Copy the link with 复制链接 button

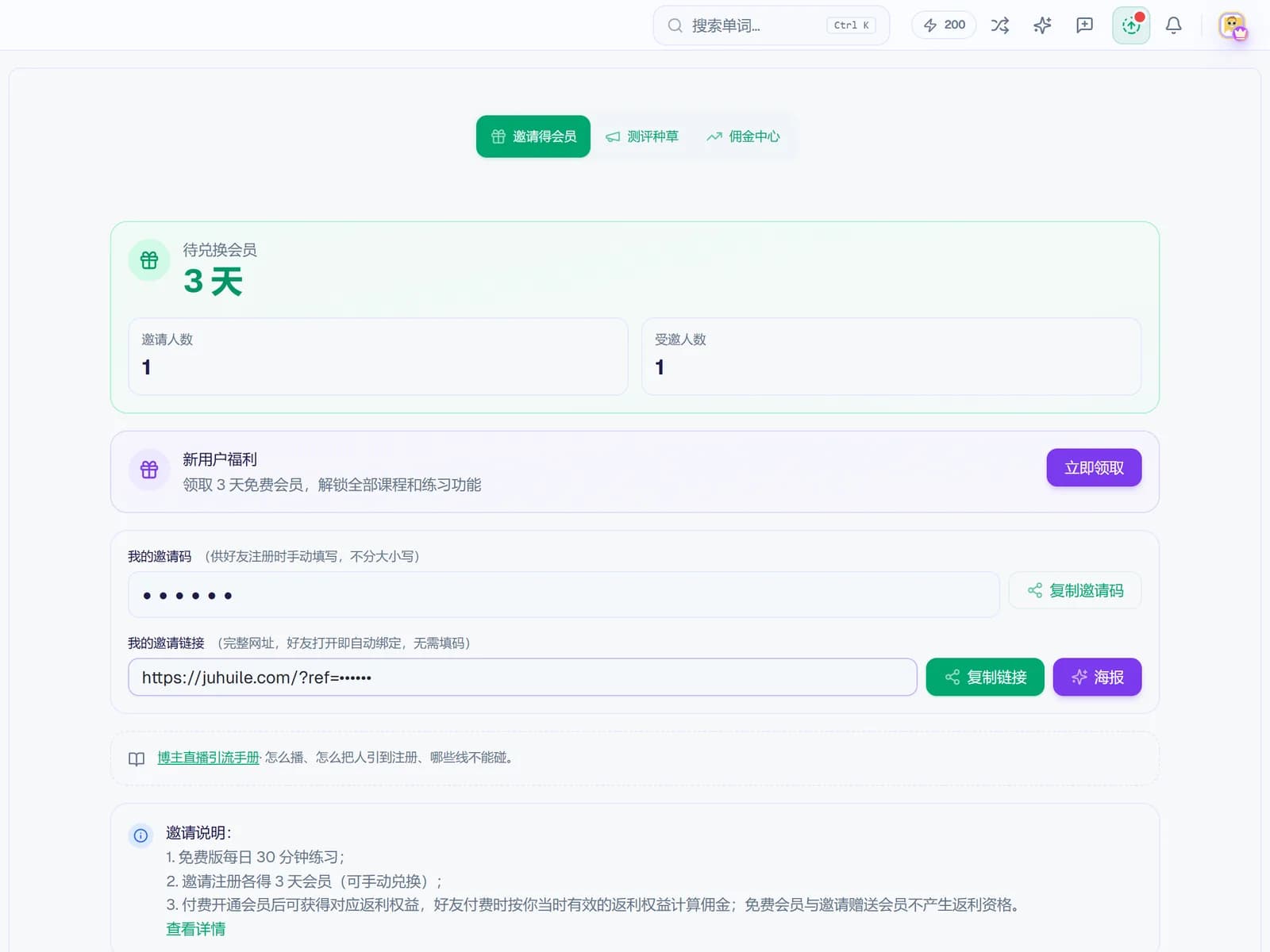[985, 678]
